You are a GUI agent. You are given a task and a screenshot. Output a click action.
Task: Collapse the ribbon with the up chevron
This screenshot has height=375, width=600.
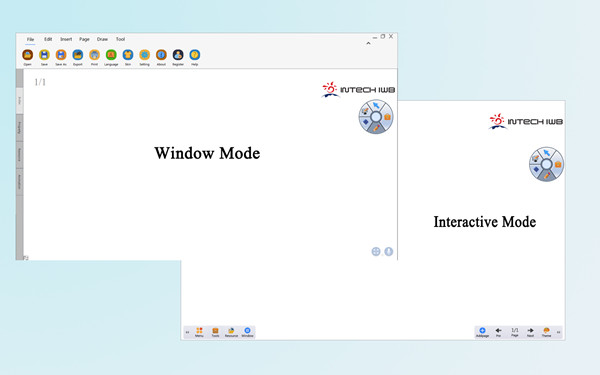coord(368,44)
